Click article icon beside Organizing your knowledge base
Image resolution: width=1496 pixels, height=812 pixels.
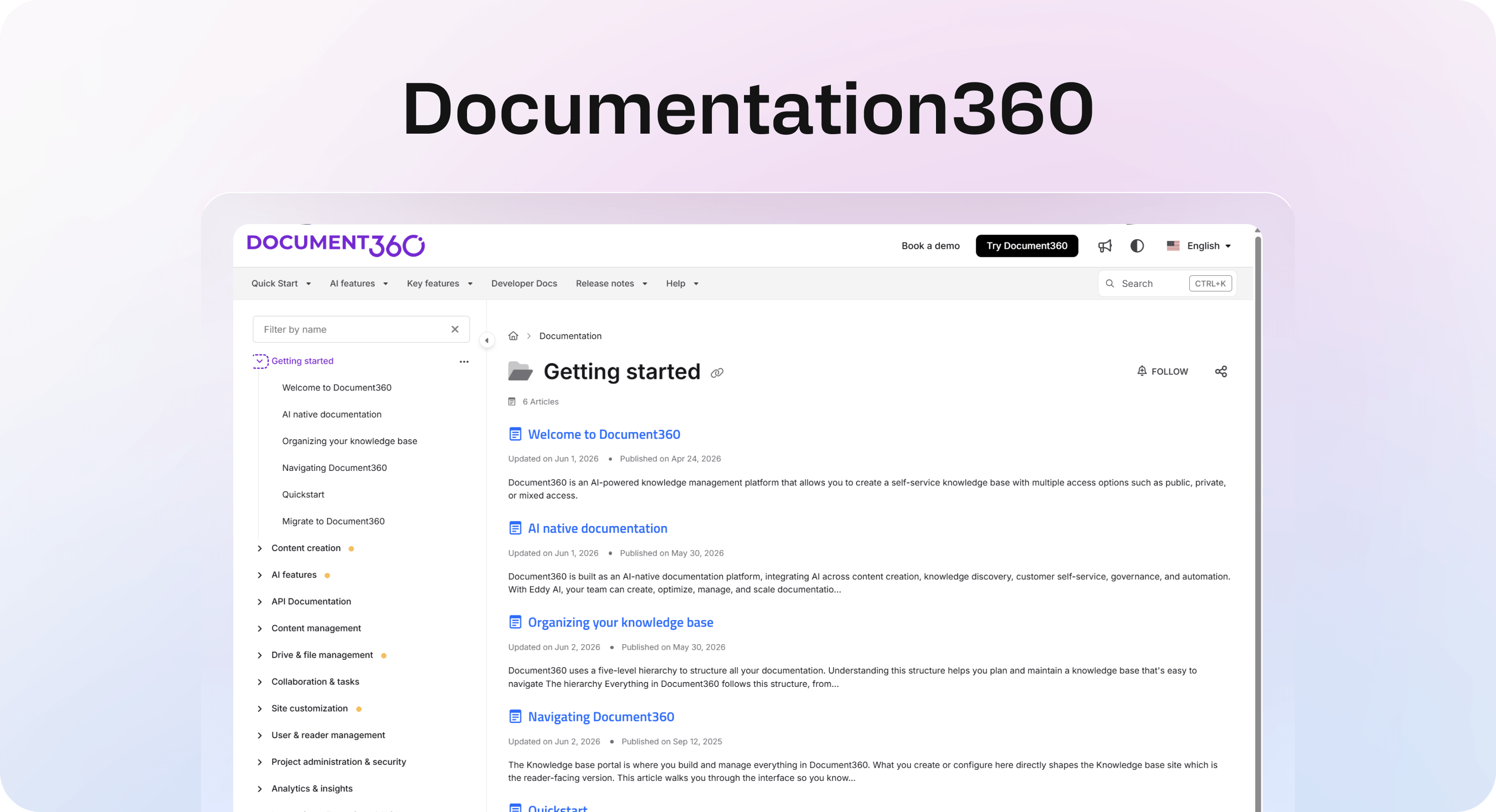coord(515,622)
